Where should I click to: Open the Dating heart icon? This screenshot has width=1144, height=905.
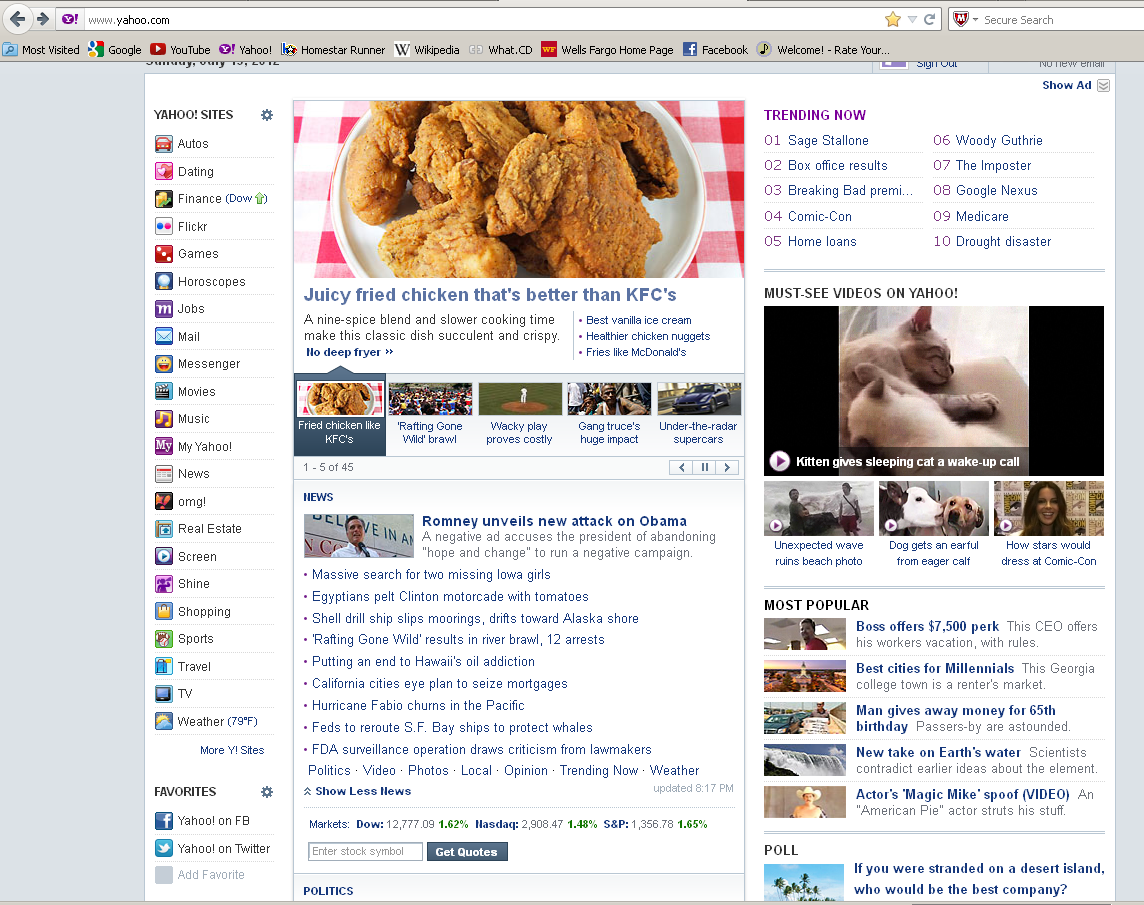pos(163,172)
